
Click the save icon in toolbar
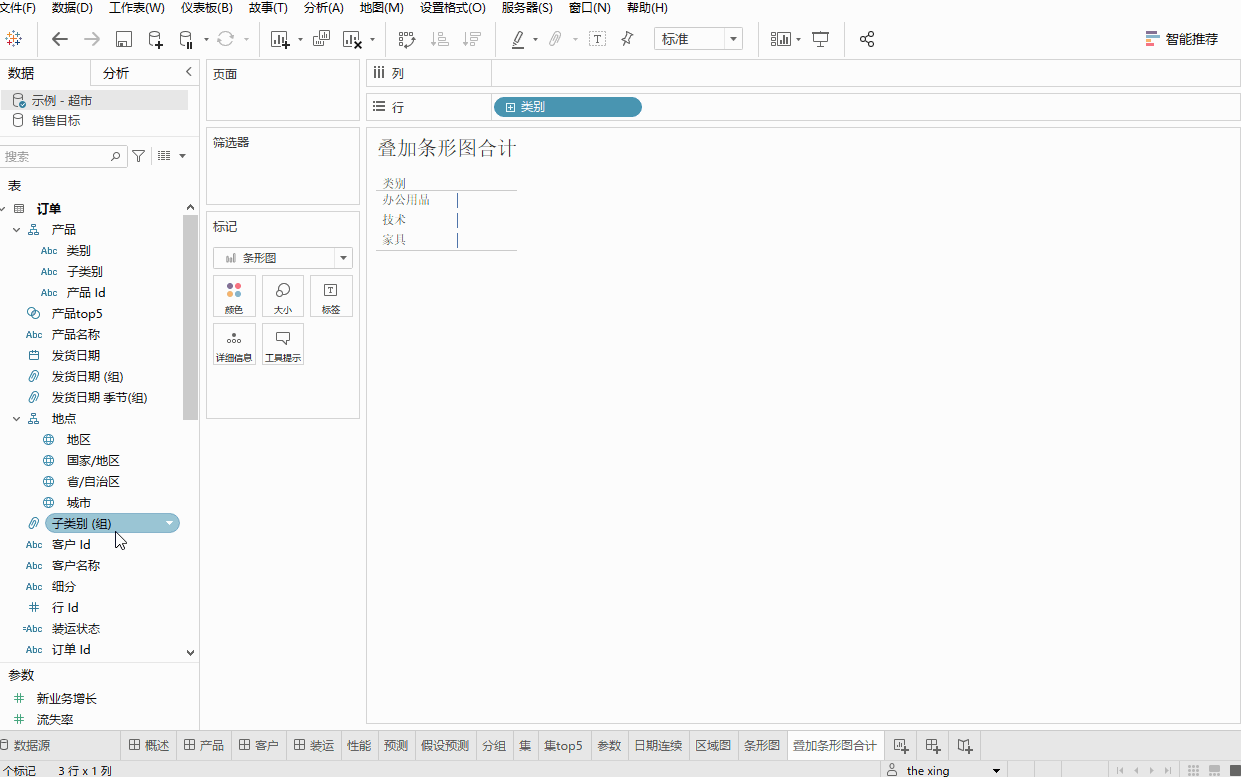pos(124,39)
